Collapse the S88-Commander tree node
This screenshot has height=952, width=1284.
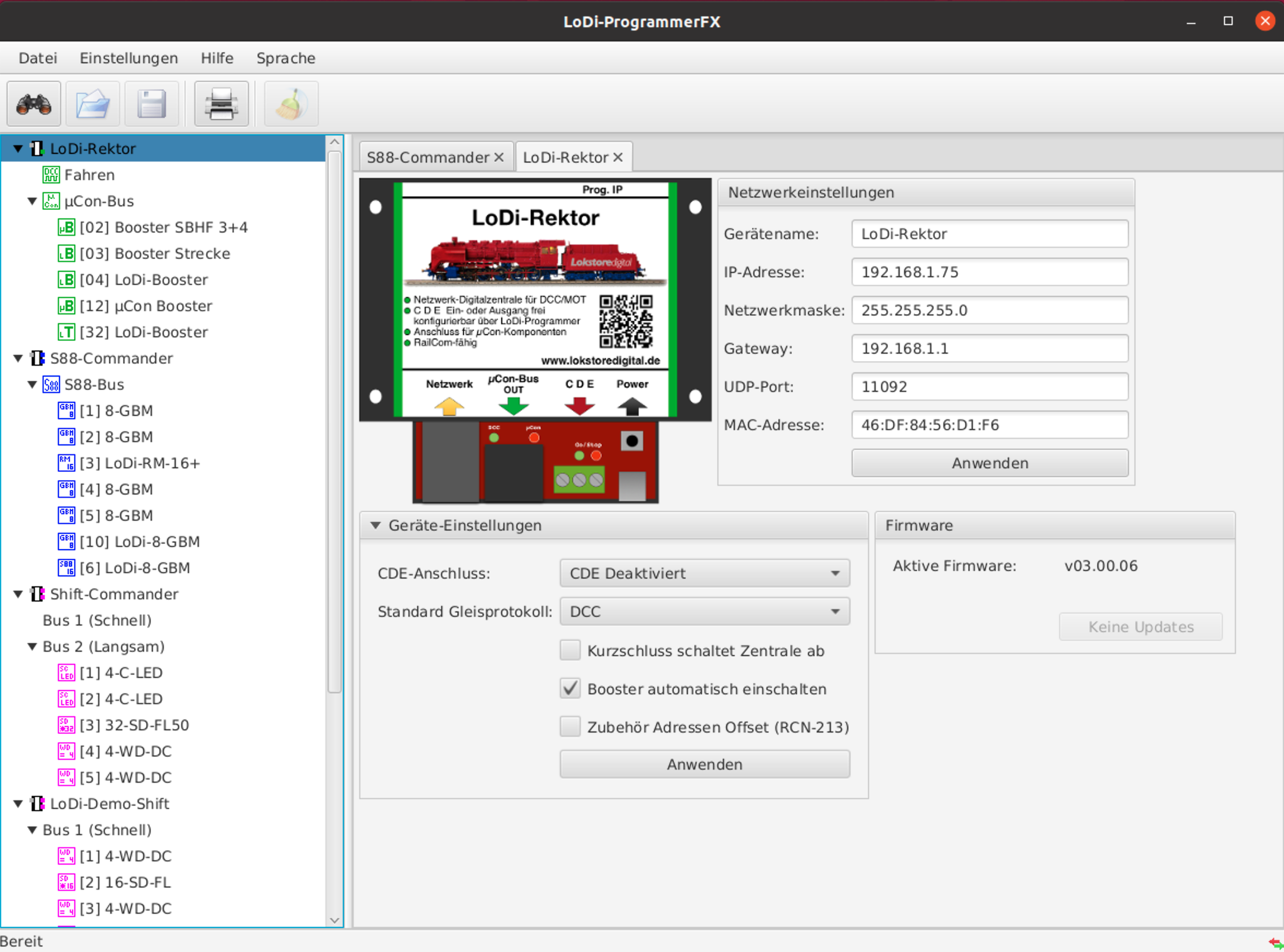coord(18,358)
